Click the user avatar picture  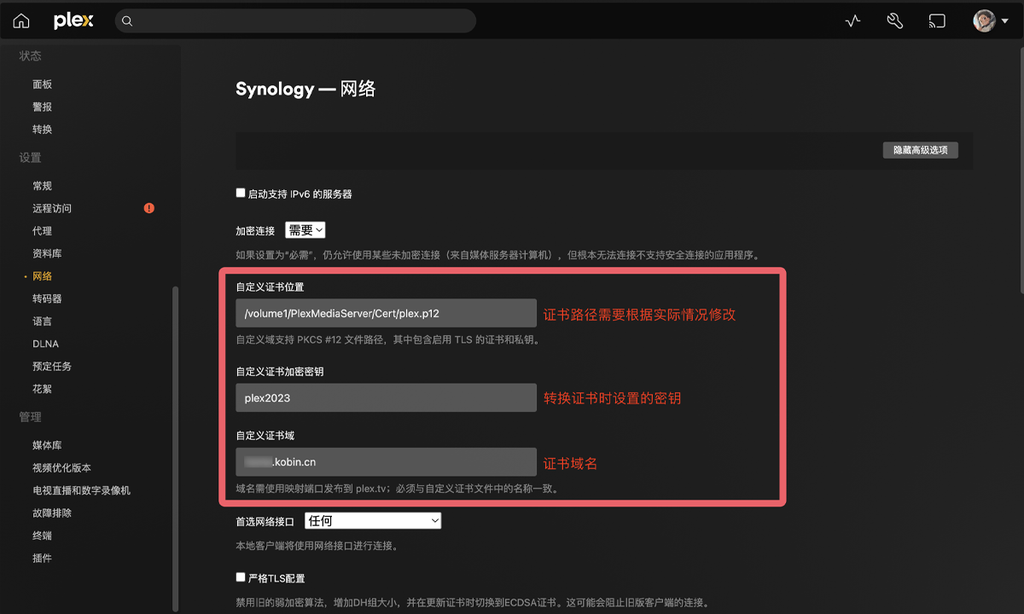(x=983, y=20)
